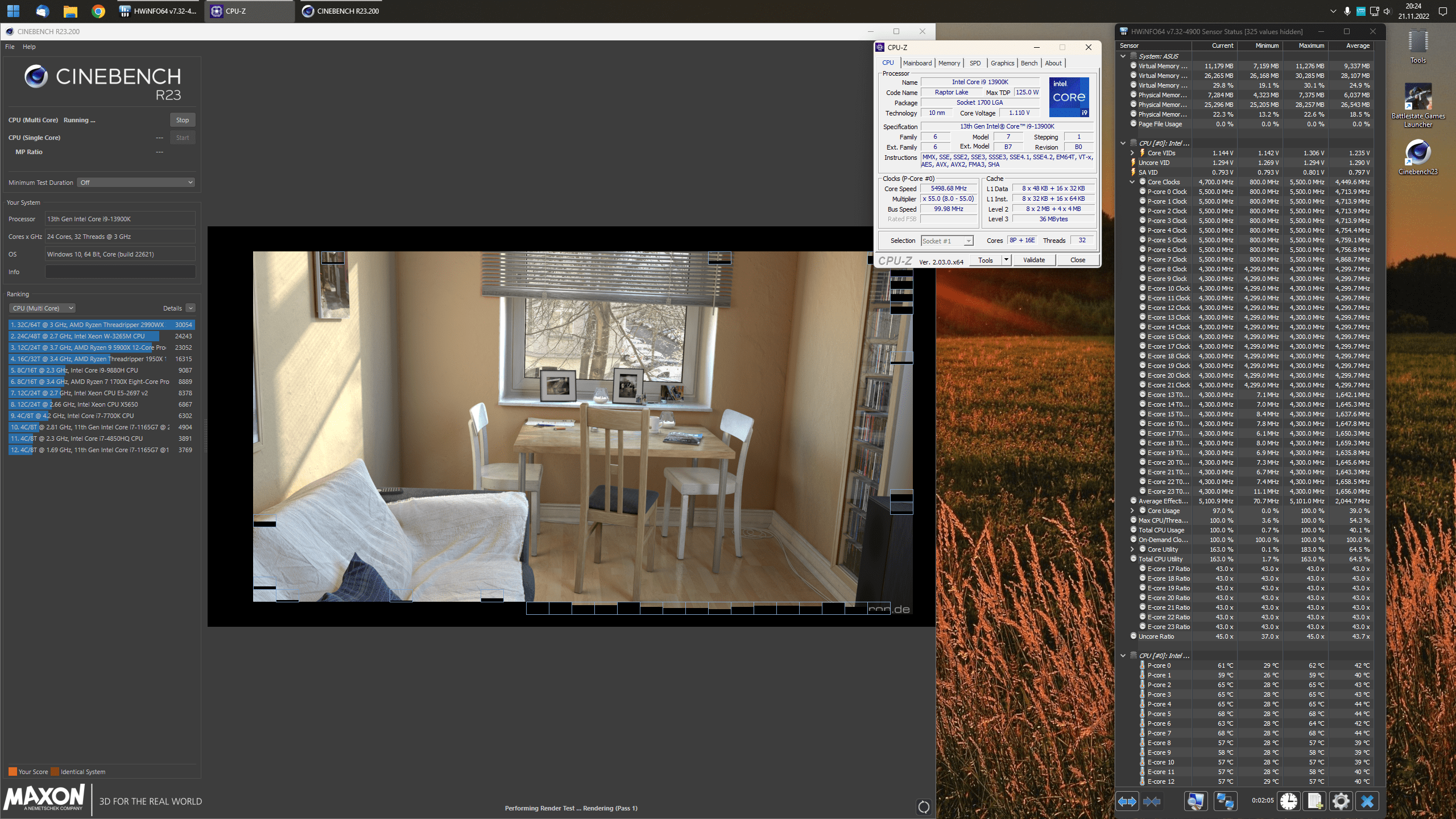Switch to CPU-Z SPD tab
The image size is (1456, 819).
(975, 63)
